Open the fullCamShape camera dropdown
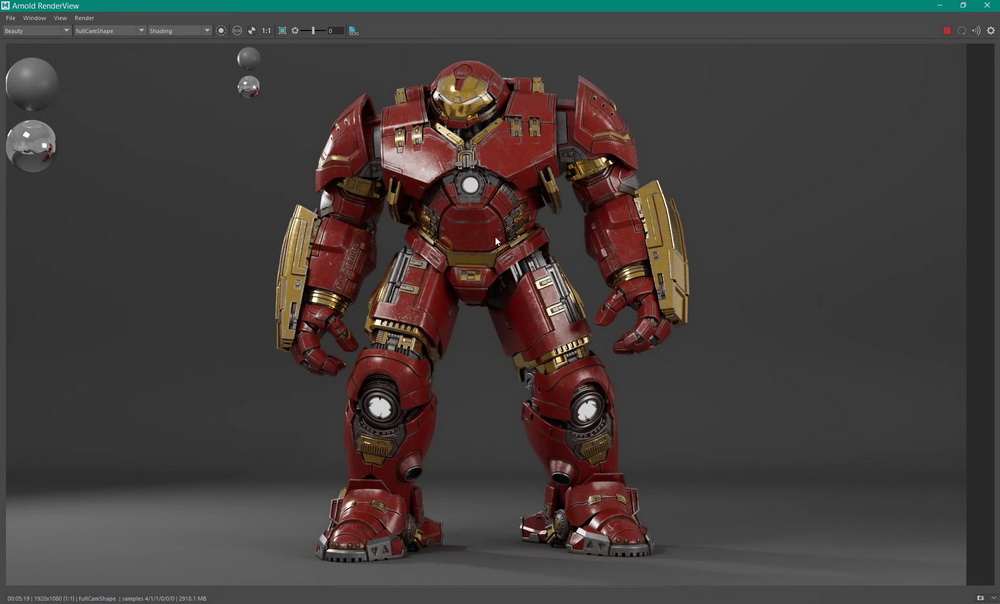This screenshot has width=1000, height=604. (x=110, y=31)
